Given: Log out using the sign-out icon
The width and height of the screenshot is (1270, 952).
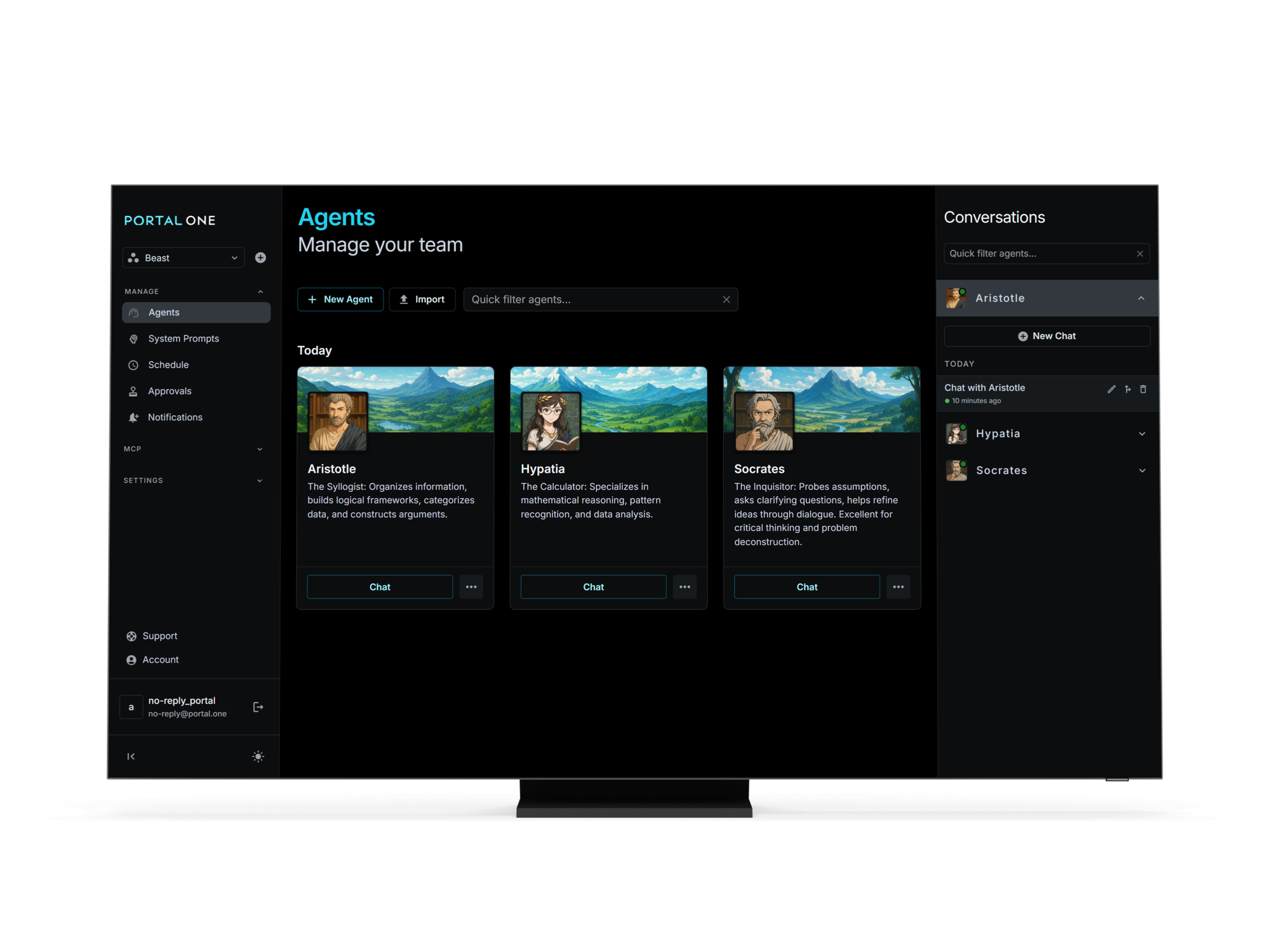Looking at the screenshot, I should tap(258, 706).
